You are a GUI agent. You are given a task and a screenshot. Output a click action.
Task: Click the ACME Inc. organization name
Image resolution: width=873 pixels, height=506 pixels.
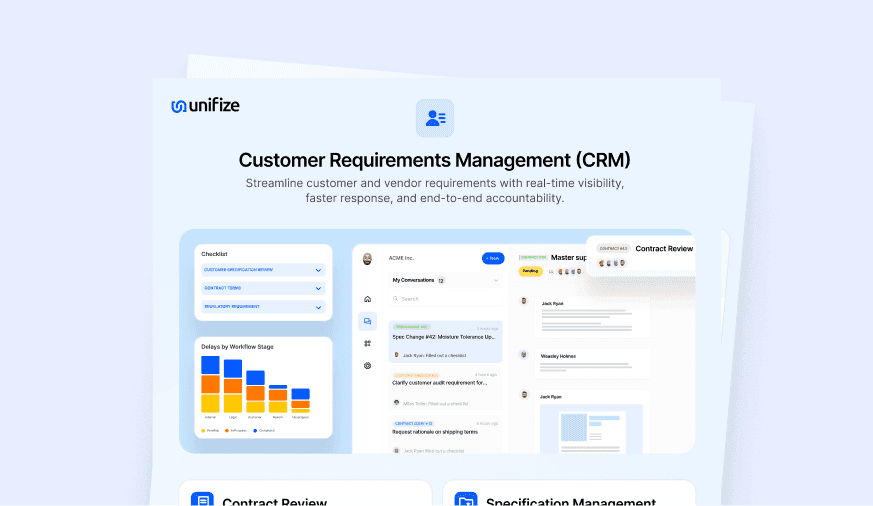coord(401,258)
